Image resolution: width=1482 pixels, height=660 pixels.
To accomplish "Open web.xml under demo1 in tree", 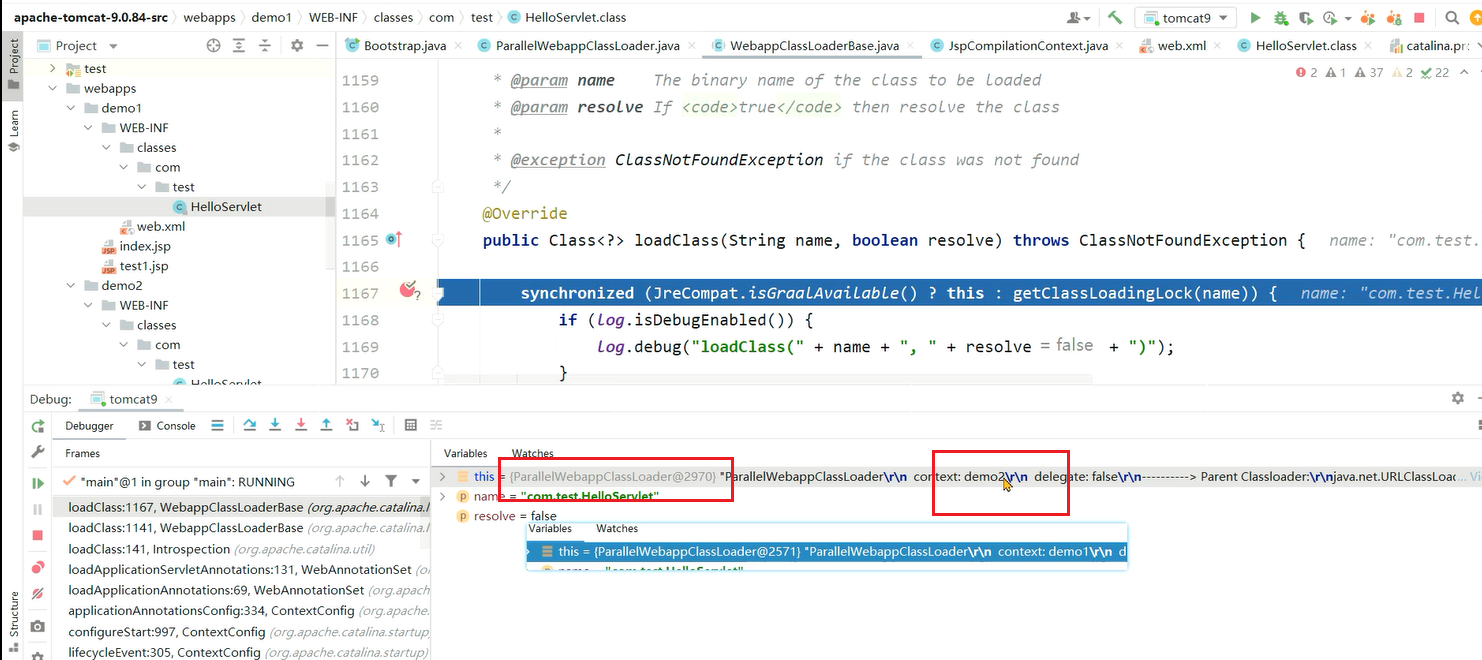I will pos(161,226).
